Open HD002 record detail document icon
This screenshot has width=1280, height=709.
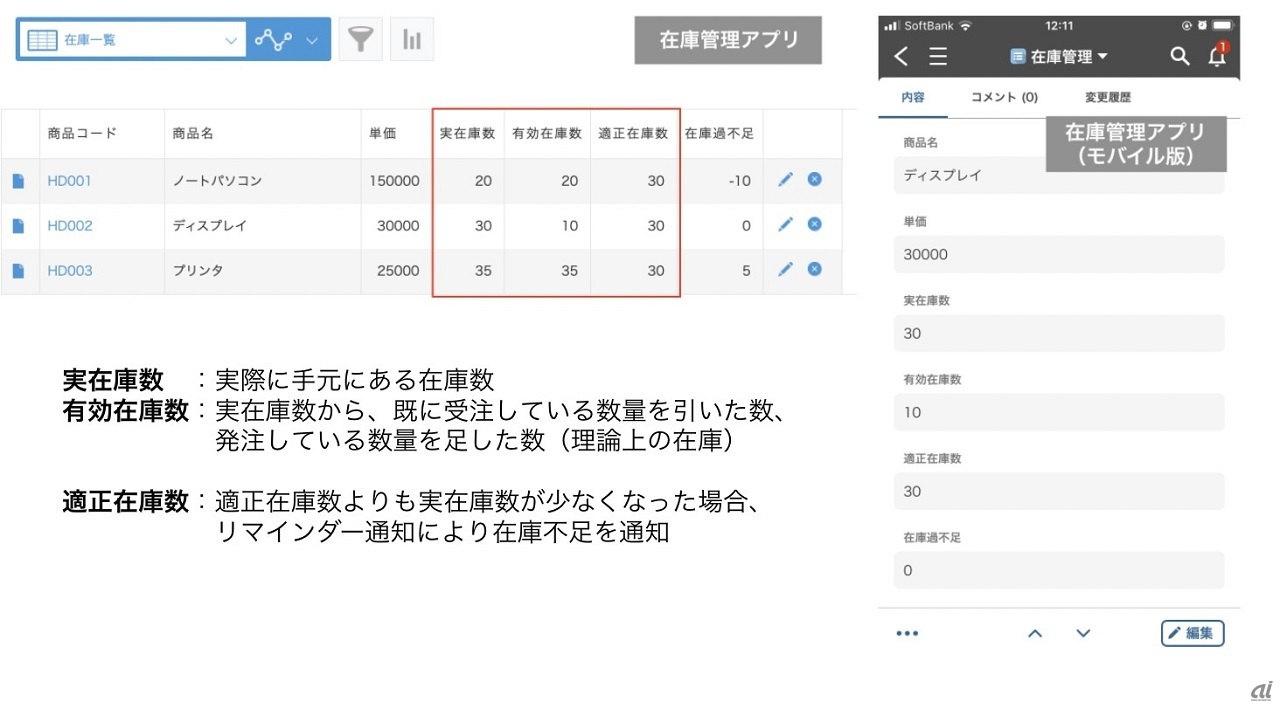pyautogui.click(x=18, y=226)
